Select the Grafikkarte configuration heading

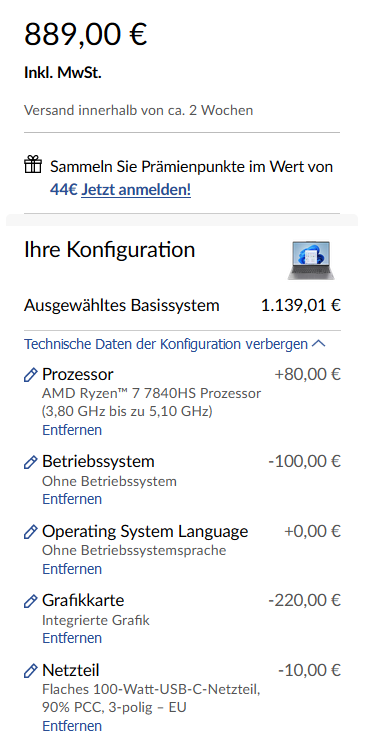pyautogui.click(x=83, y=600)
